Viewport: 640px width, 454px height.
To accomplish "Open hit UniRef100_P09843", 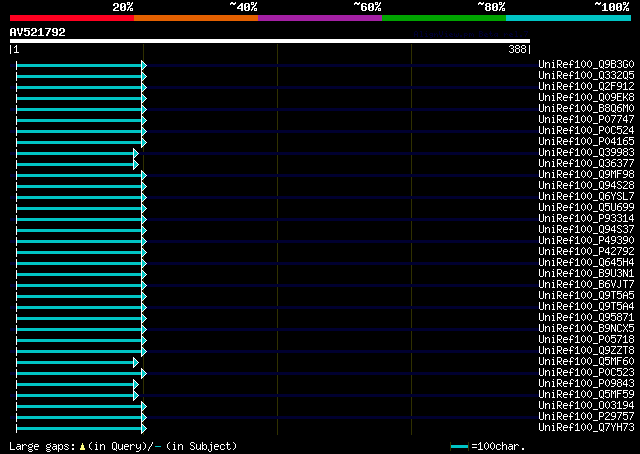I will point(586,384).
